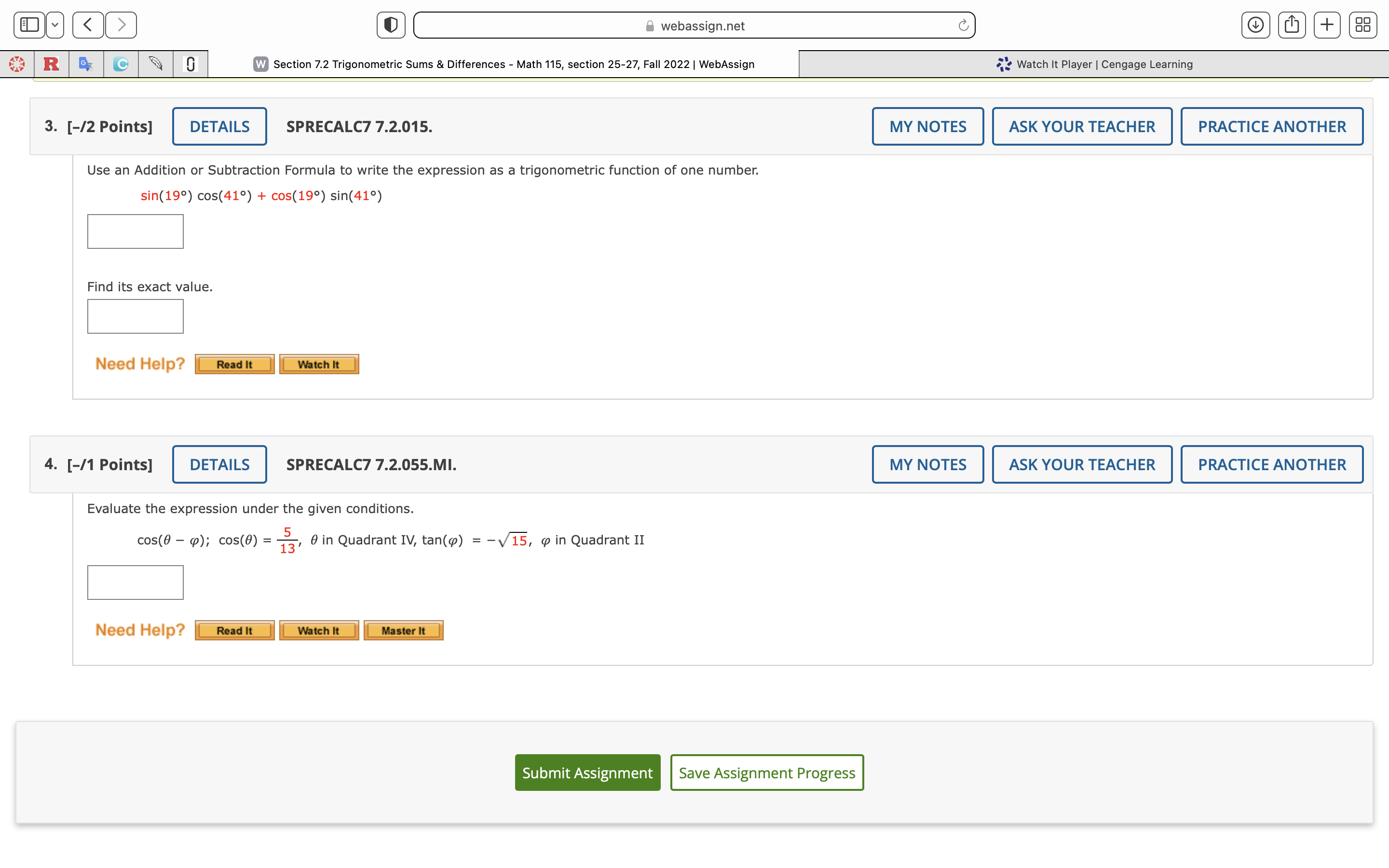Open the pinned Google Translate tab
Viewport: 1389px width, 868px height.
click(86, 64)
